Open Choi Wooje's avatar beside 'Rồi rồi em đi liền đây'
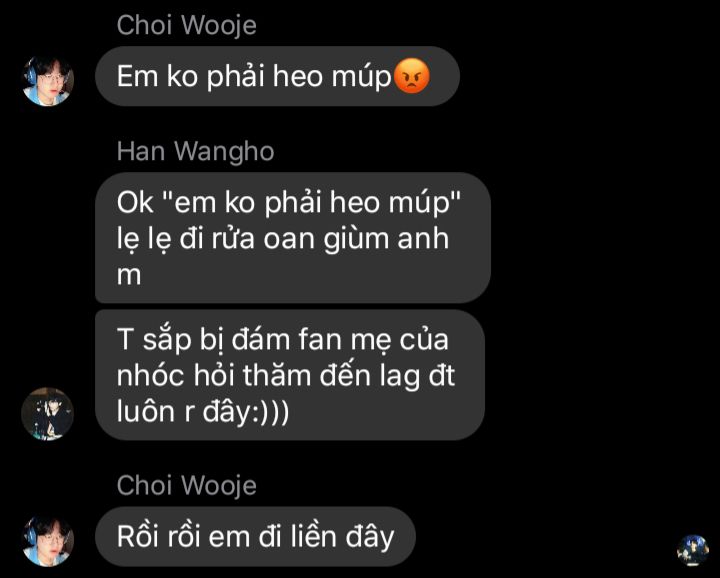The width and height of the screenshot is (720, 578). tap(48, 541)
